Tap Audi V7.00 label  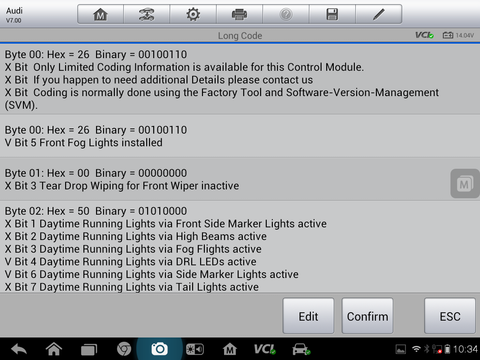[x=14, y=15]
